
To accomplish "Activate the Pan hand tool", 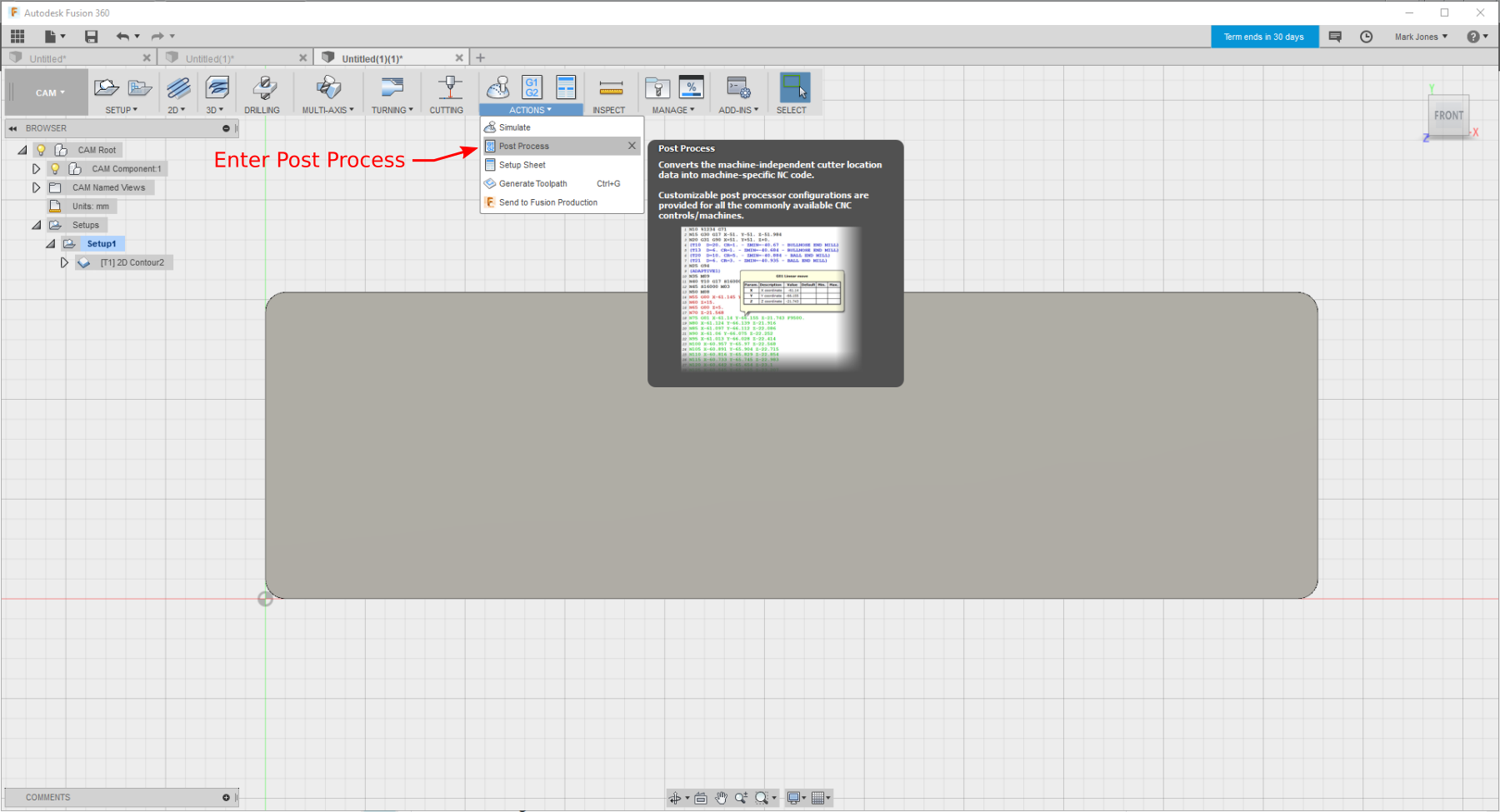I will coord(721,798).
